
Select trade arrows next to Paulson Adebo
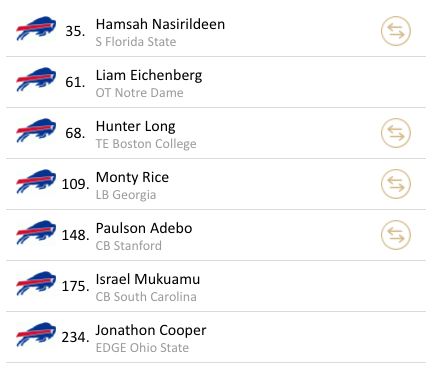[396, 235]
